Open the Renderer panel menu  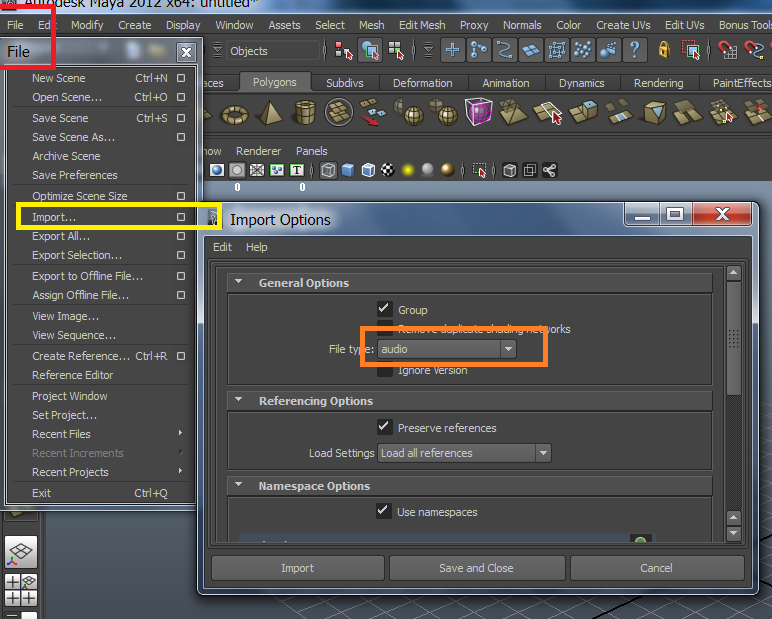(258, 151)
